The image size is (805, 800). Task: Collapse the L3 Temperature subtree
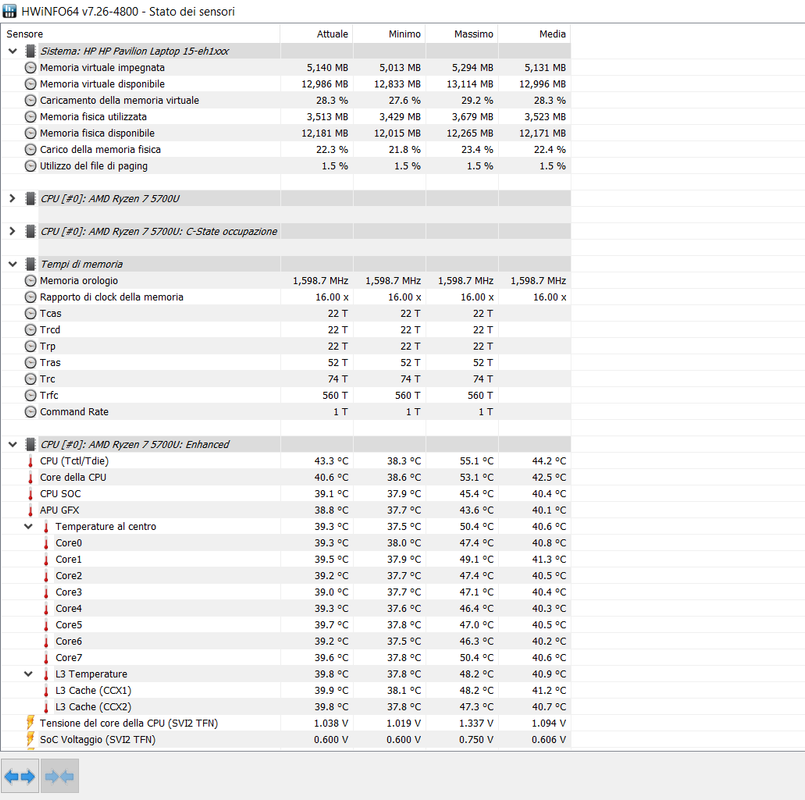click(x=29, y=674)
